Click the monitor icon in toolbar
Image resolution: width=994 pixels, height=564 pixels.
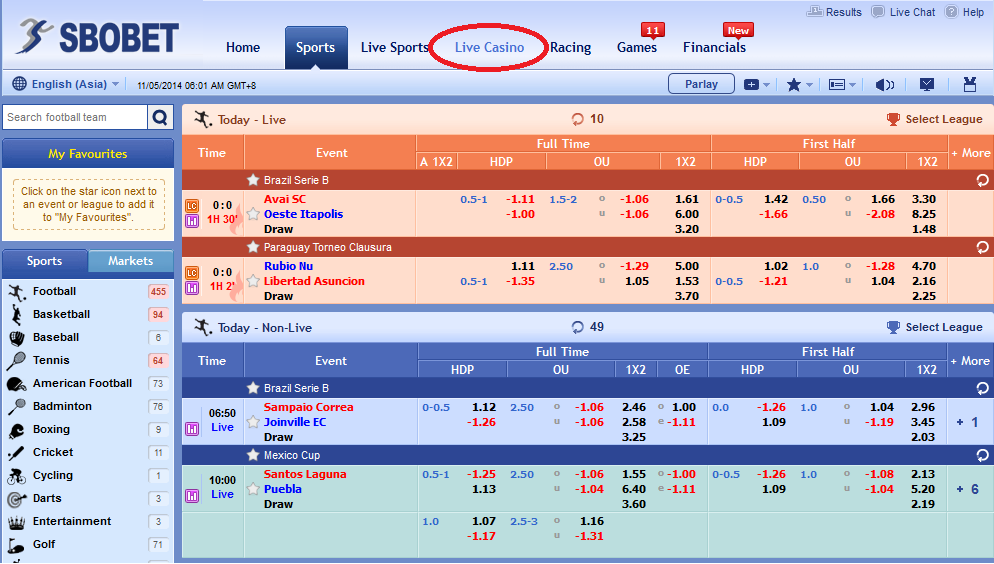pos(927,84)
